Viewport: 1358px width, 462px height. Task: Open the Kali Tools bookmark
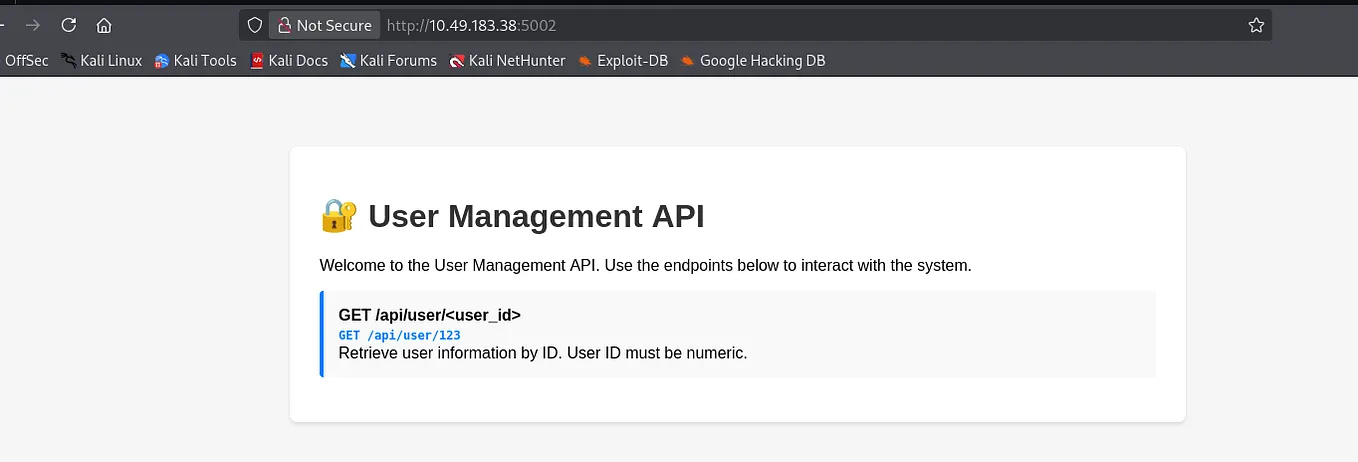click(x=196, y=61)
